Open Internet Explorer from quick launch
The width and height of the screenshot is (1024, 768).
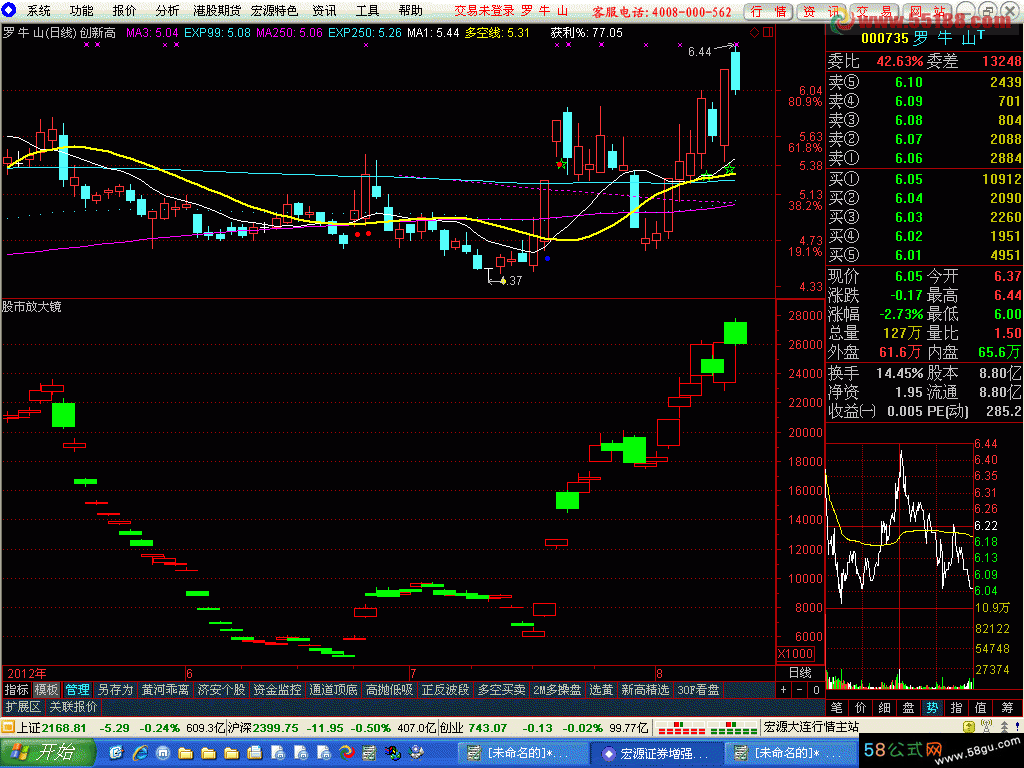coord(139,751)
